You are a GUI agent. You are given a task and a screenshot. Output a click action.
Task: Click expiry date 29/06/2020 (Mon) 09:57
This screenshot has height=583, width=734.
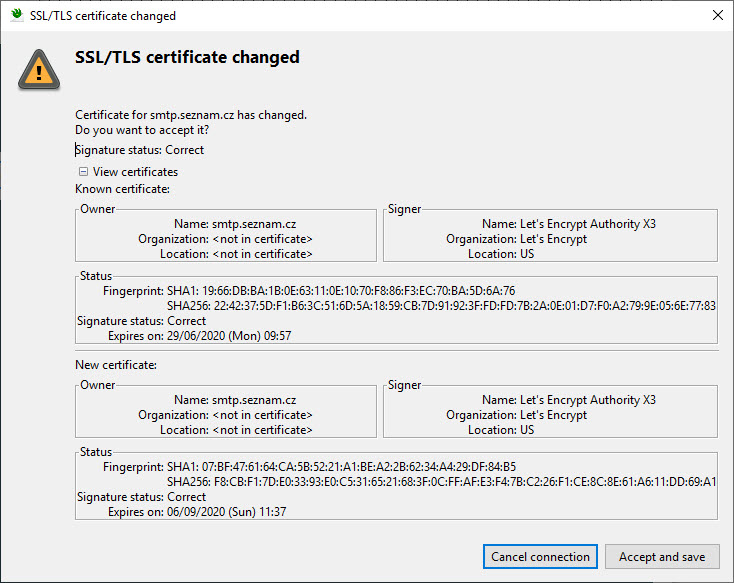(x=229, y=336)
